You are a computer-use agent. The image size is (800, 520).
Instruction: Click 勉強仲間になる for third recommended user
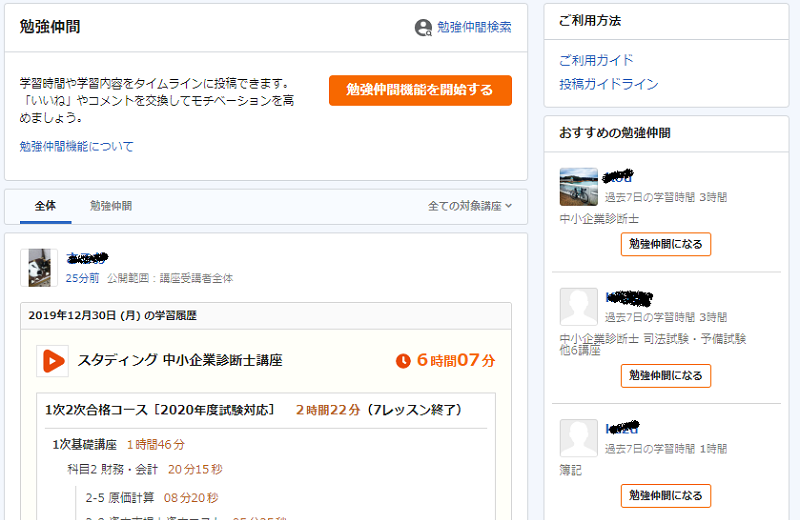click(x=665, y=495)
